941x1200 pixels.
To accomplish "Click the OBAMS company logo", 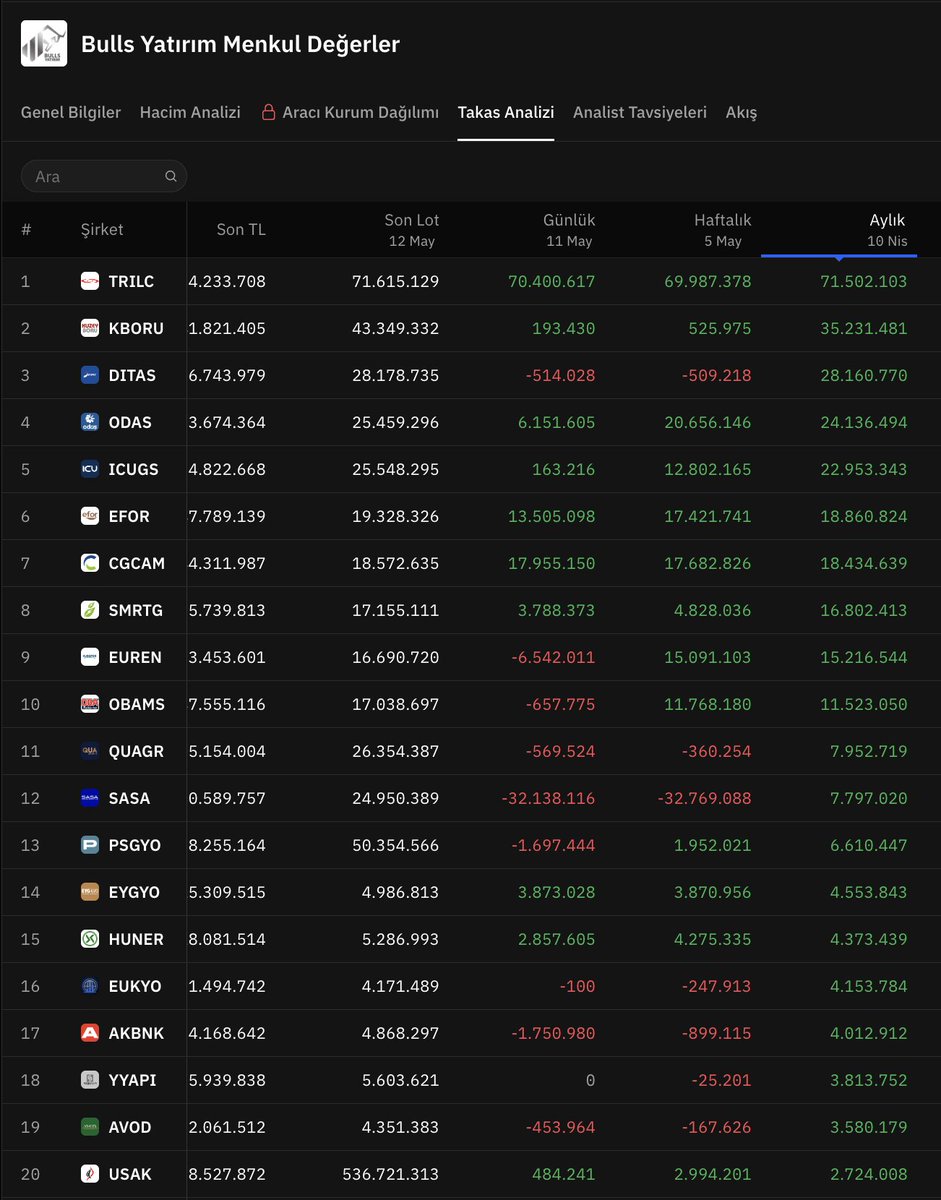I will point(90,704).
